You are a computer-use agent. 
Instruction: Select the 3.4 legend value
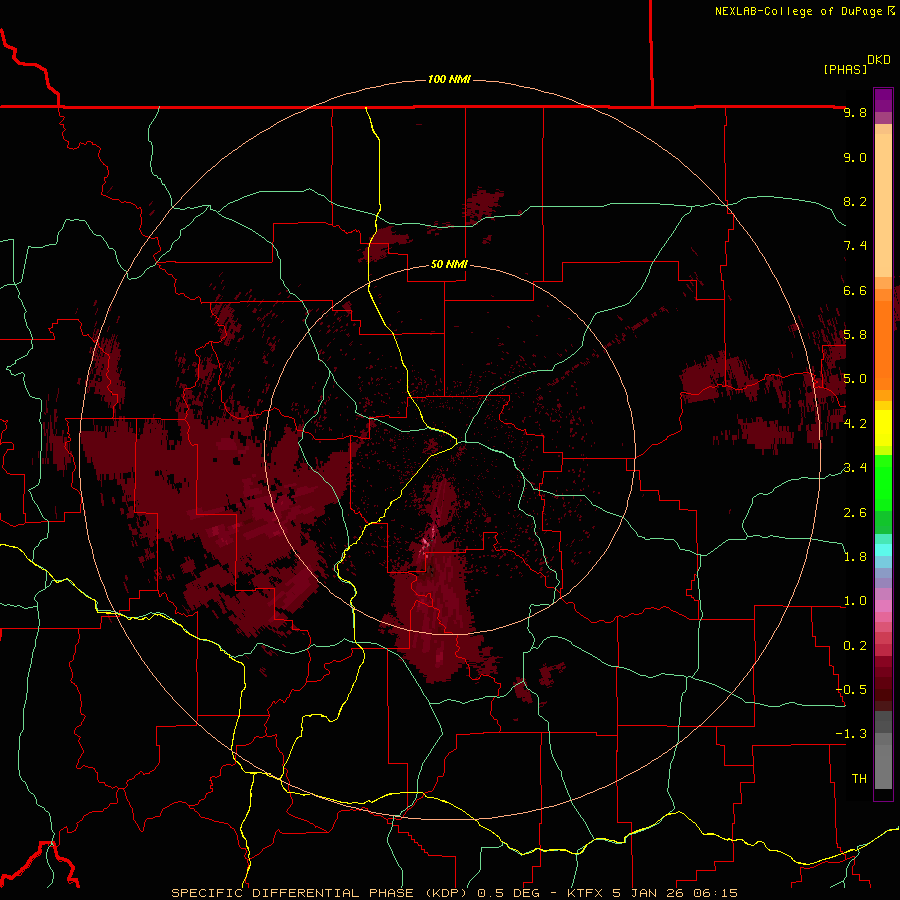855,468
